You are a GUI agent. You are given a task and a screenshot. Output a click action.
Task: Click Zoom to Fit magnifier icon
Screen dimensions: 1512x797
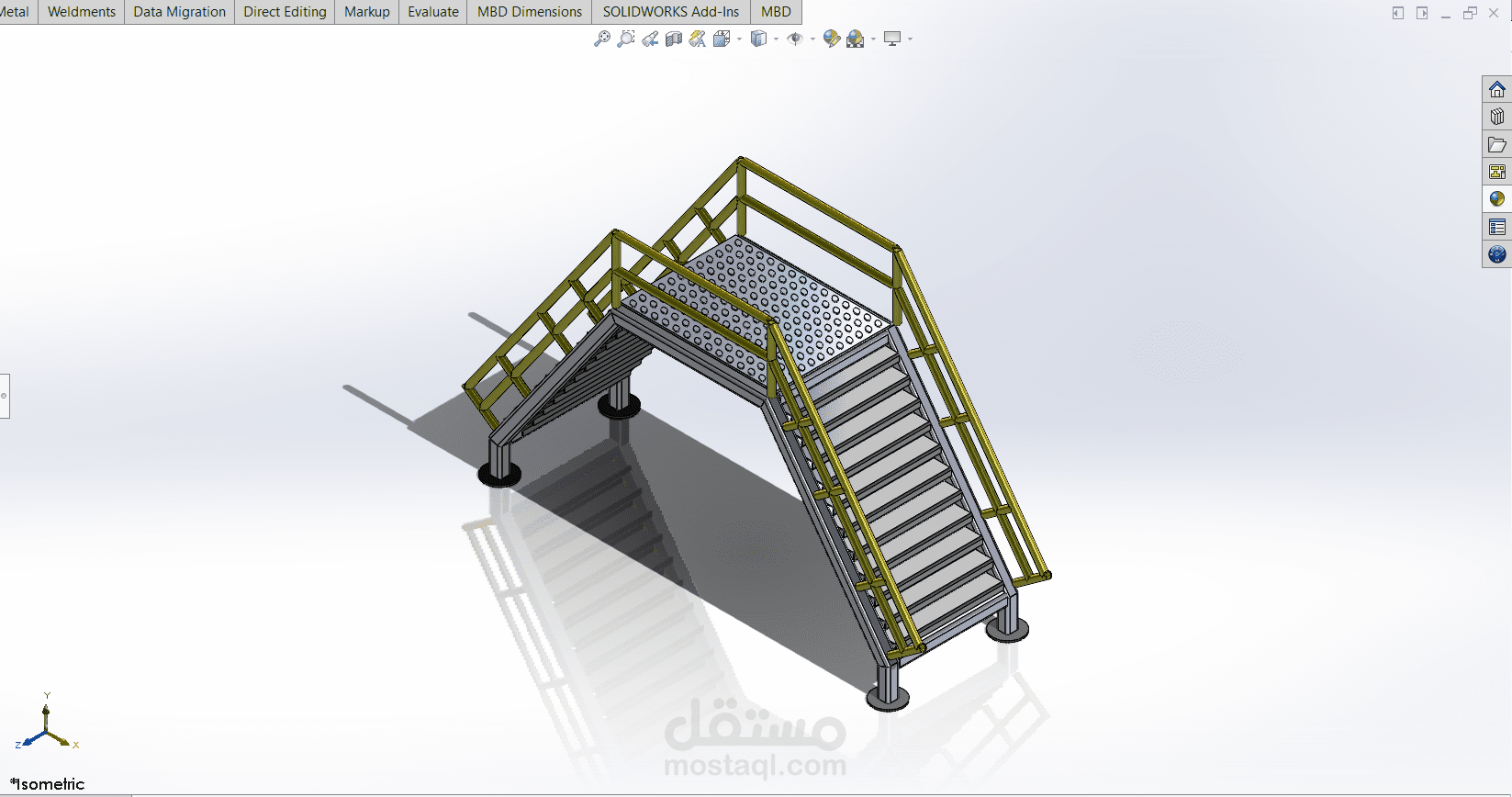(602, 39)
